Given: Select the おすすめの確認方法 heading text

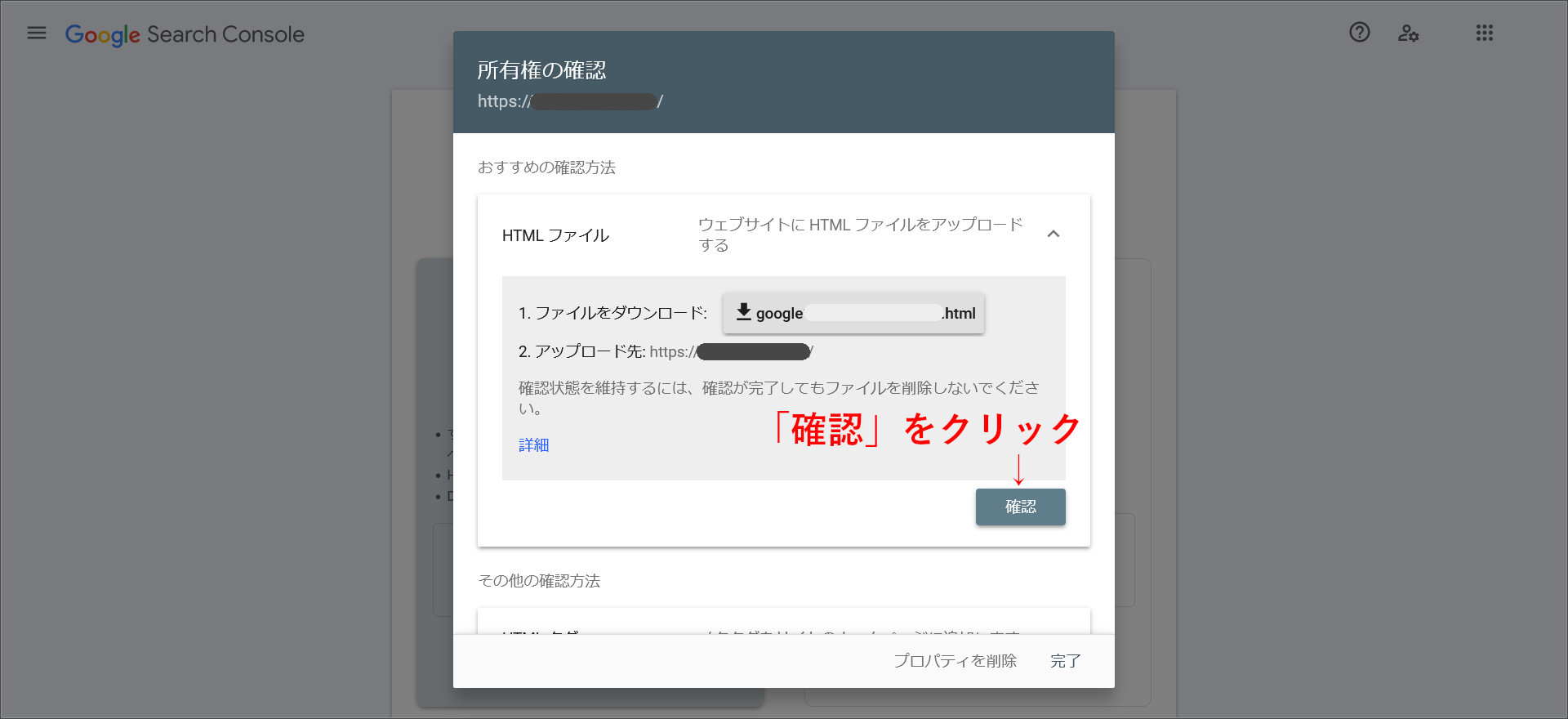Looking at the screenshot, I should (x=546, y=167).
